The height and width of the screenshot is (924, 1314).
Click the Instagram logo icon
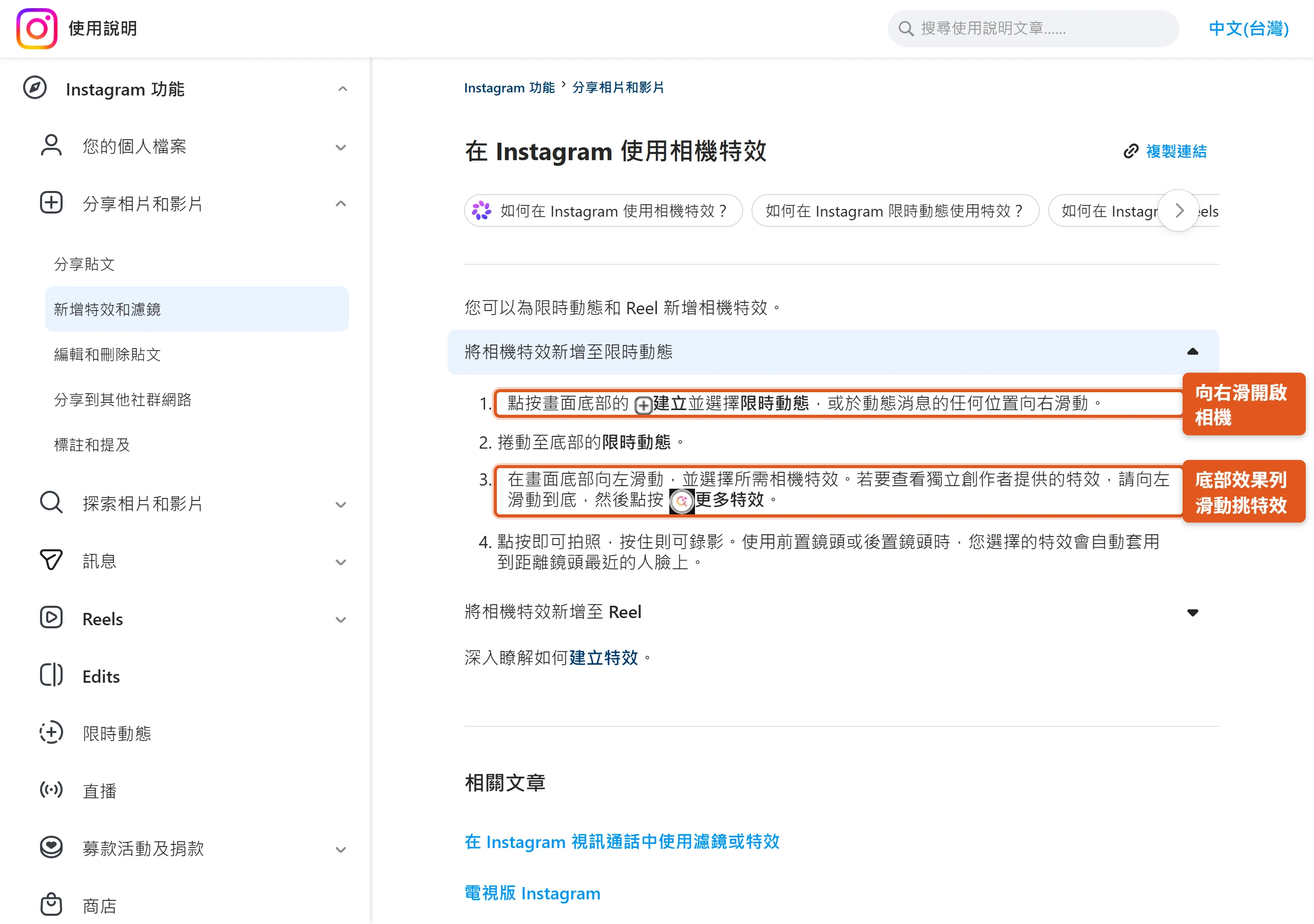pos(37,29)
